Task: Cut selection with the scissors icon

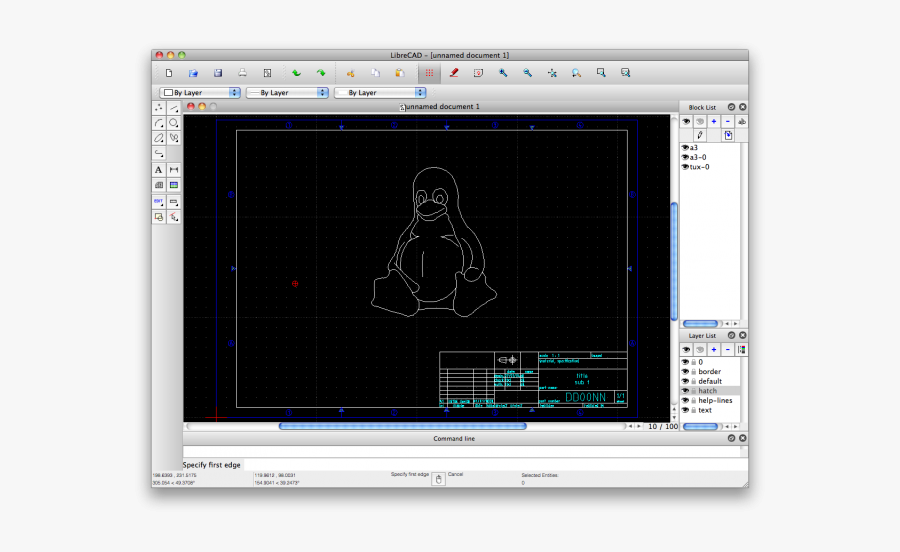Action: pos(350,73)
